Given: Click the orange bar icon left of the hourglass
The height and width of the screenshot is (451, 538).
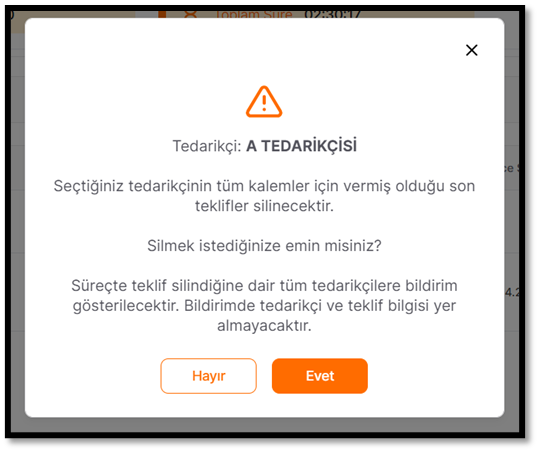Looking at the screenshot, I should (162, 14).
